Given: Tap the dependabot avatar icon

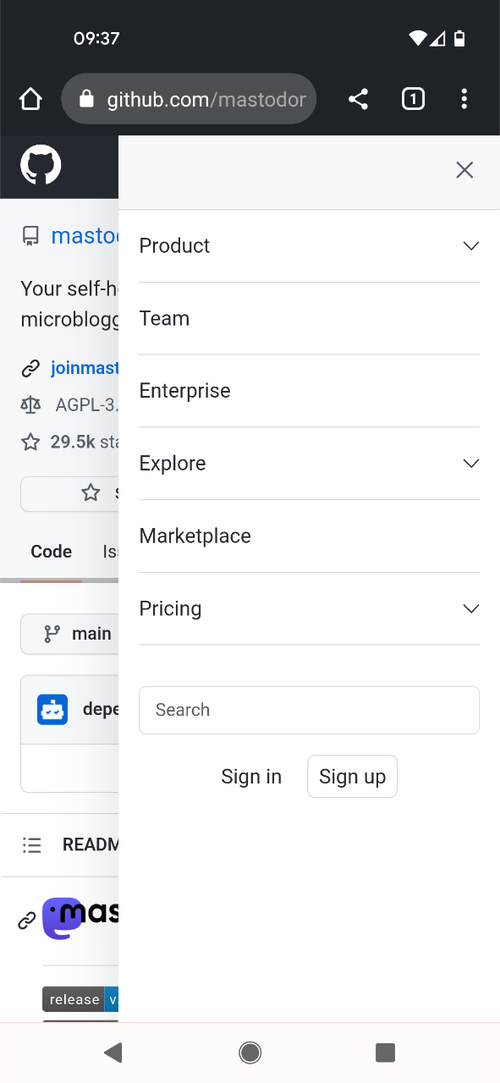Looking at the screenshot, I should coord(52,709).
